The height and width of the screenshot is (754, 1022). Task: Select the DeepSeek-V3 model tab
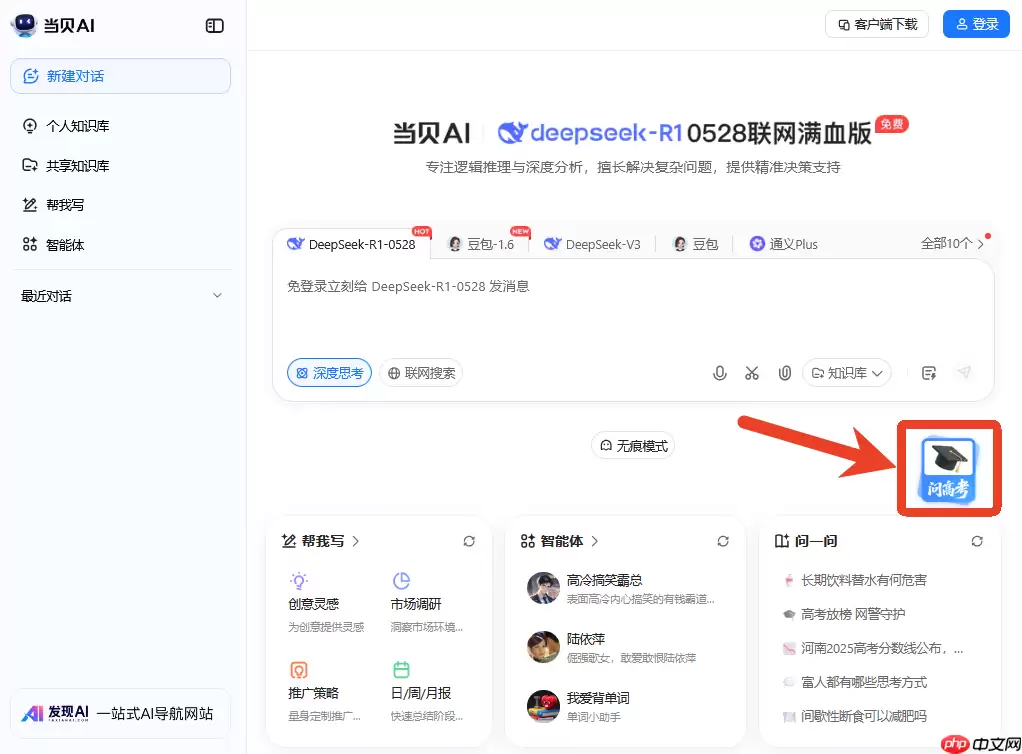point(592,243)
